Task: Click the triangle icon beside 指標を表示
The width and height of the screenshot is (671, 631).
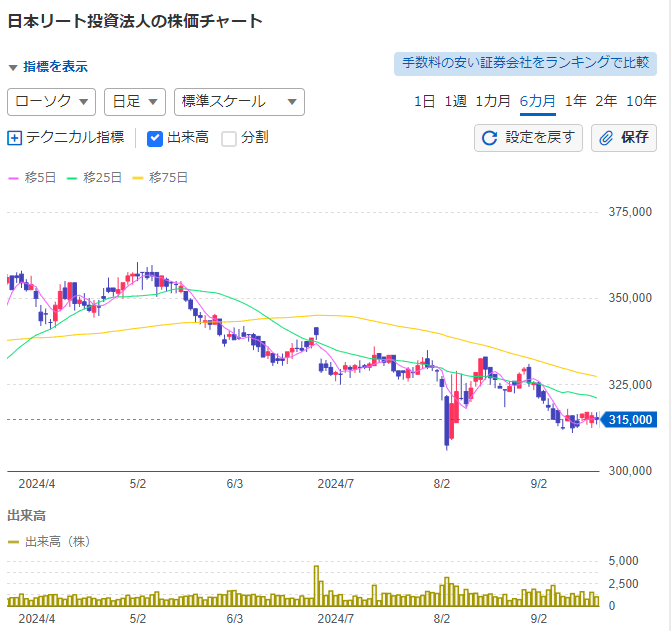Action: (x=13, y=68)
